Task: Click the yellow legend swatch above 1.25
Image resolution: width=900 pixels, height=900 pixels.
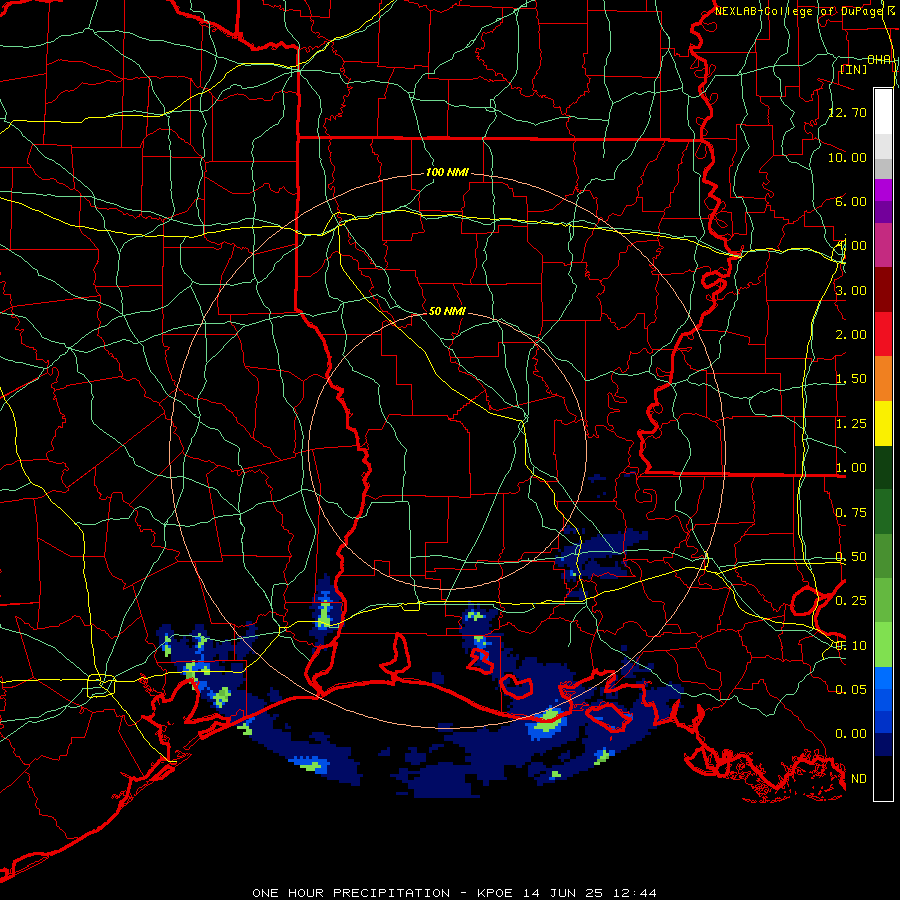Action: (883, 423)
